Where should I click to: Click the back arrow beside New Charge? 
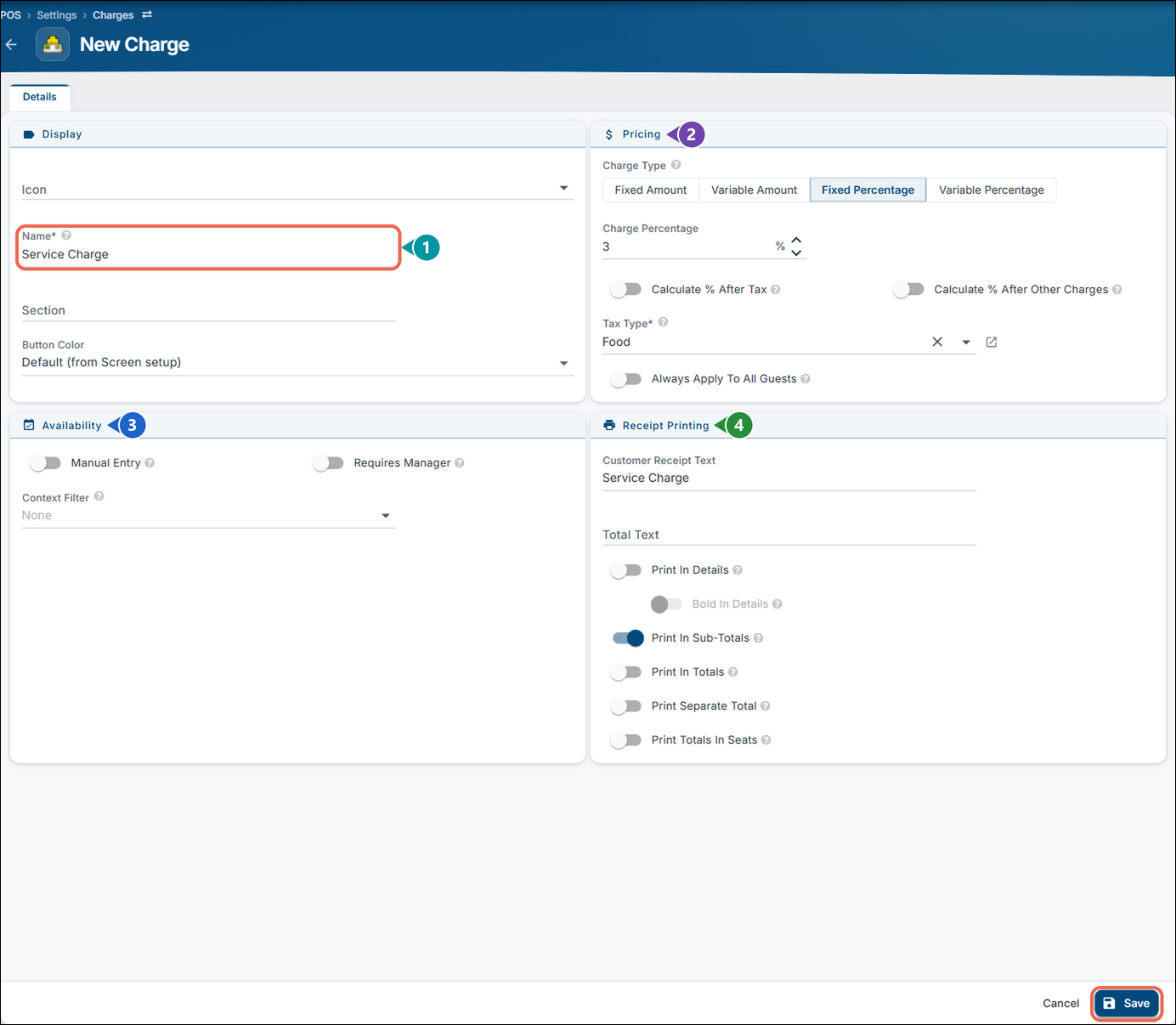(x=11, y=44)
